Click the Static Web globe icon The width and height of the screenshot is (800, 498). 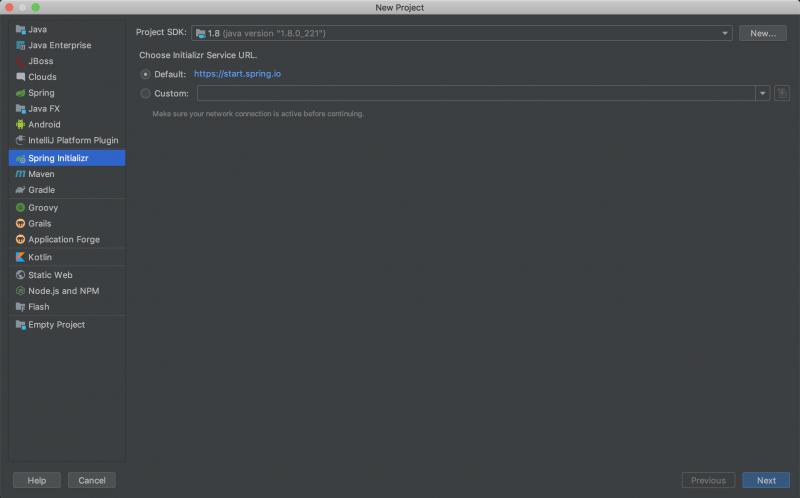pyautogui.click(x=20, y=275)
